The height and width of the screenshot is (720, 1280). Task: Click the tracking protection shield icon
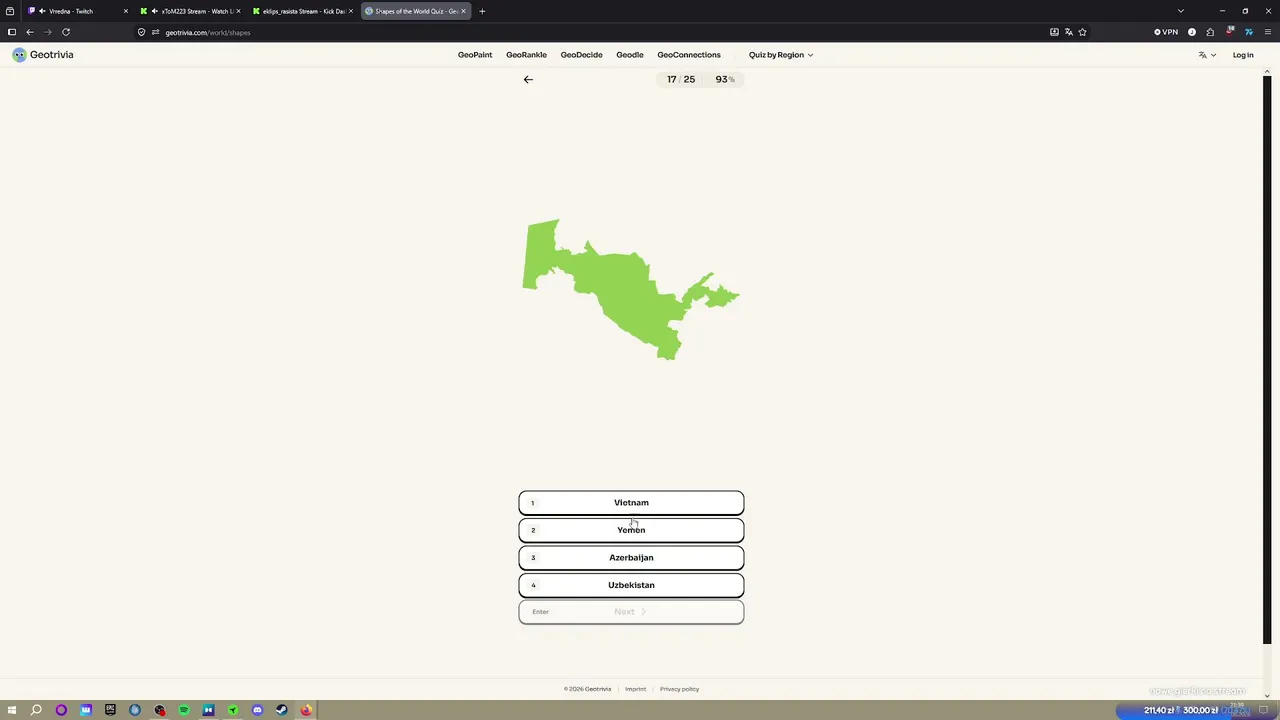(141, 32)
